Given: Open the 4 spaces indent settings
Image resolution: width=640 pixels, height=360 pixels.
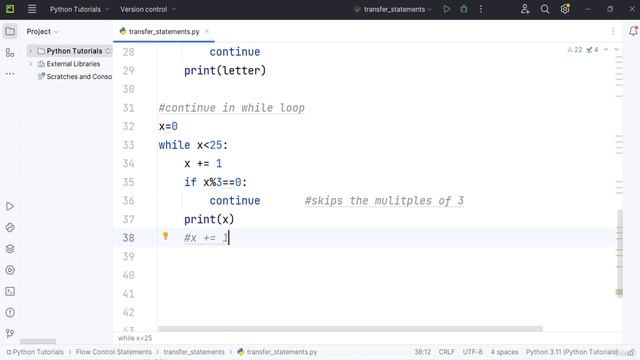Looking at the screenshot, I should click(x=504, y=352).
